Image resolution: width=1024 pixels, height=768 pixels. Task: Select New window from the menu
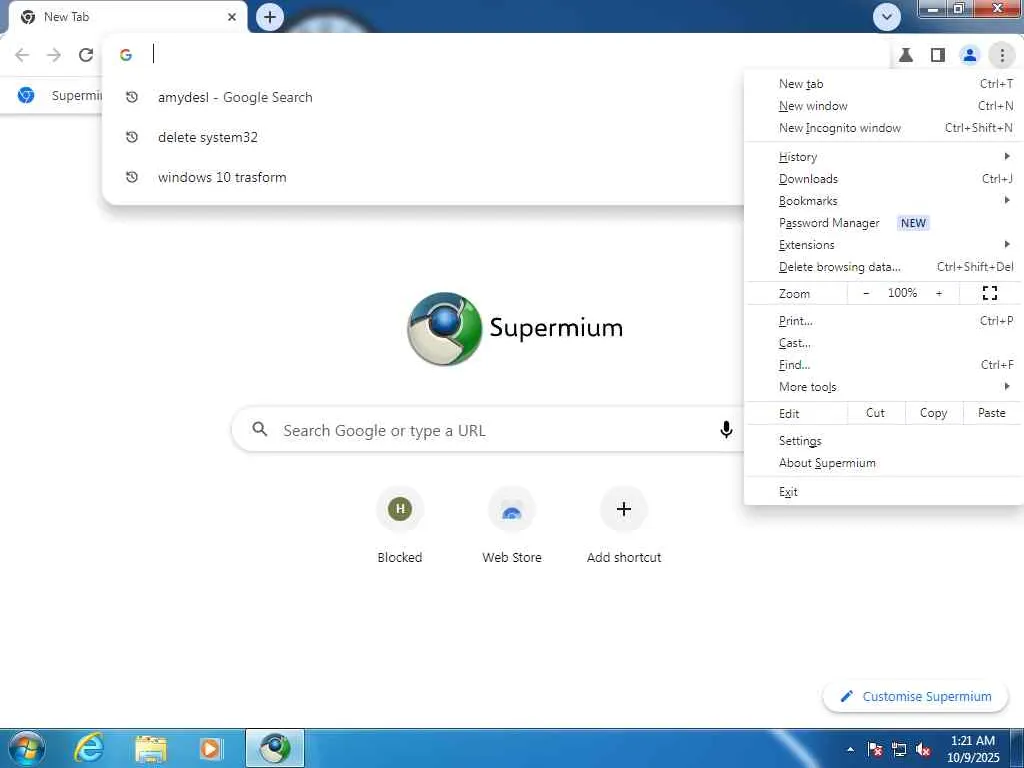coord(884,106)
